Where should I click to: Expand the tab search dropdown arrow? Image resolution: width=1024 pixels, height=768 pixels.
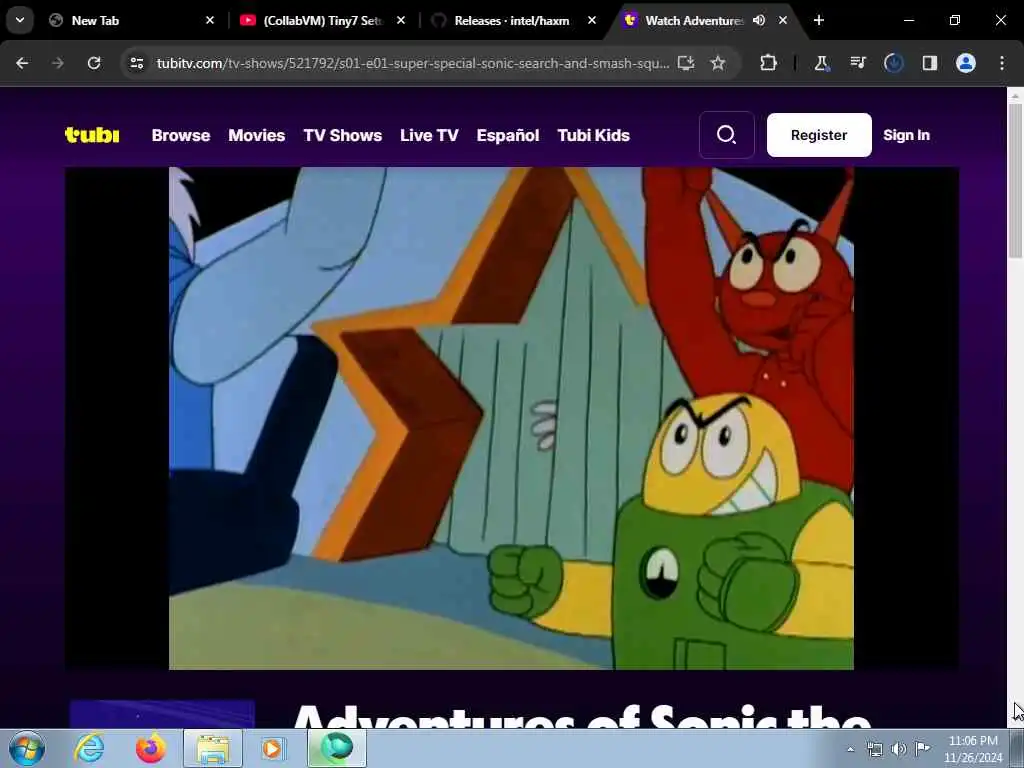20,20
